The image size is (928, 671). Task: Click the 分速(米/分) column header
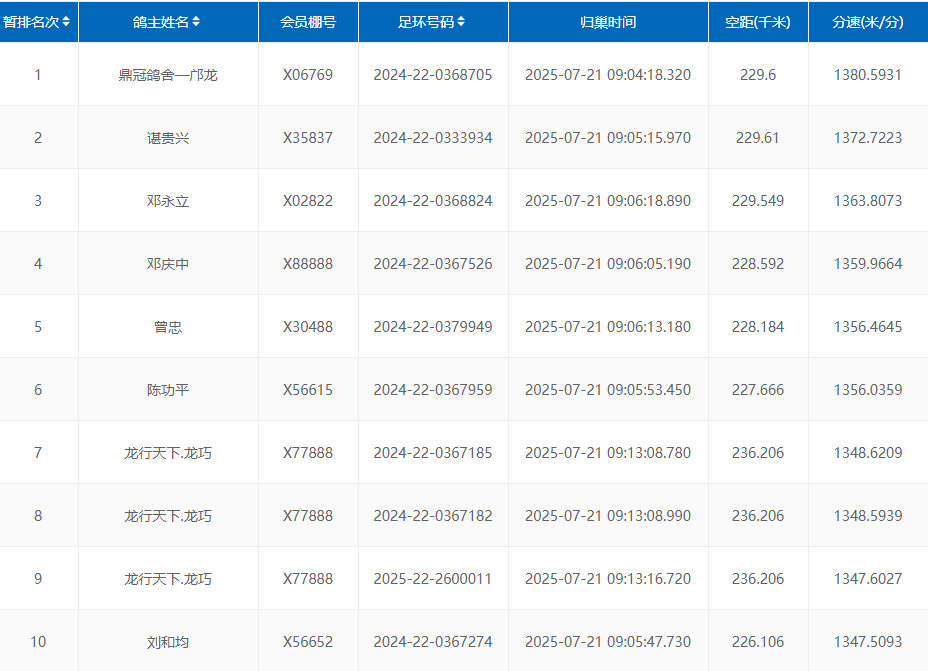pos(867,22)
